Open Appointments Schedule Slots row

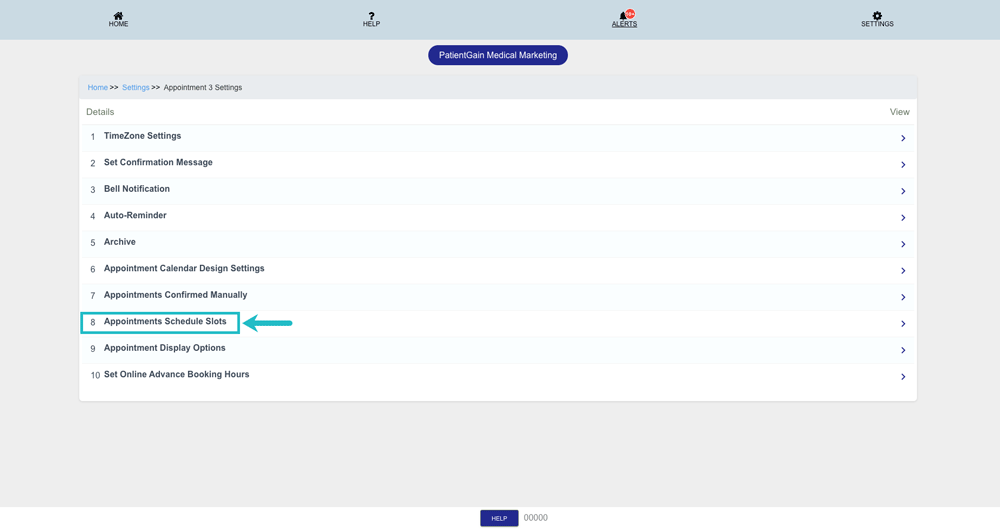[497, 324]
